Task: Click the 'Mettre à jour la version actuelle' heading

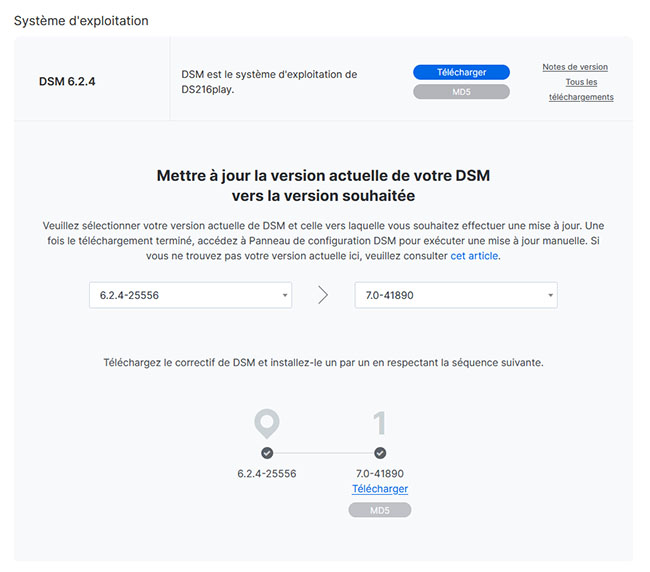Action: coord(323,185)
